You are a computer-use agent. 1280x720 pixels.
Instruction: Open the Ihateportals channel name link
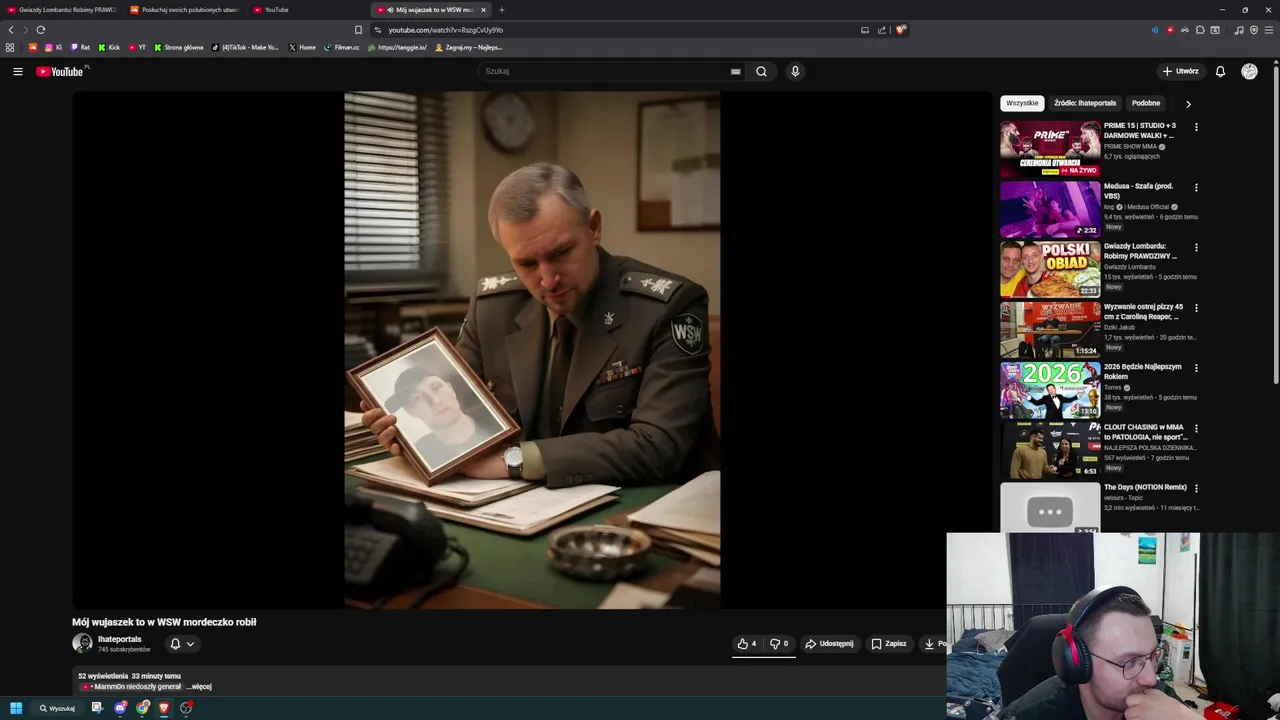[x=120, y=639]
